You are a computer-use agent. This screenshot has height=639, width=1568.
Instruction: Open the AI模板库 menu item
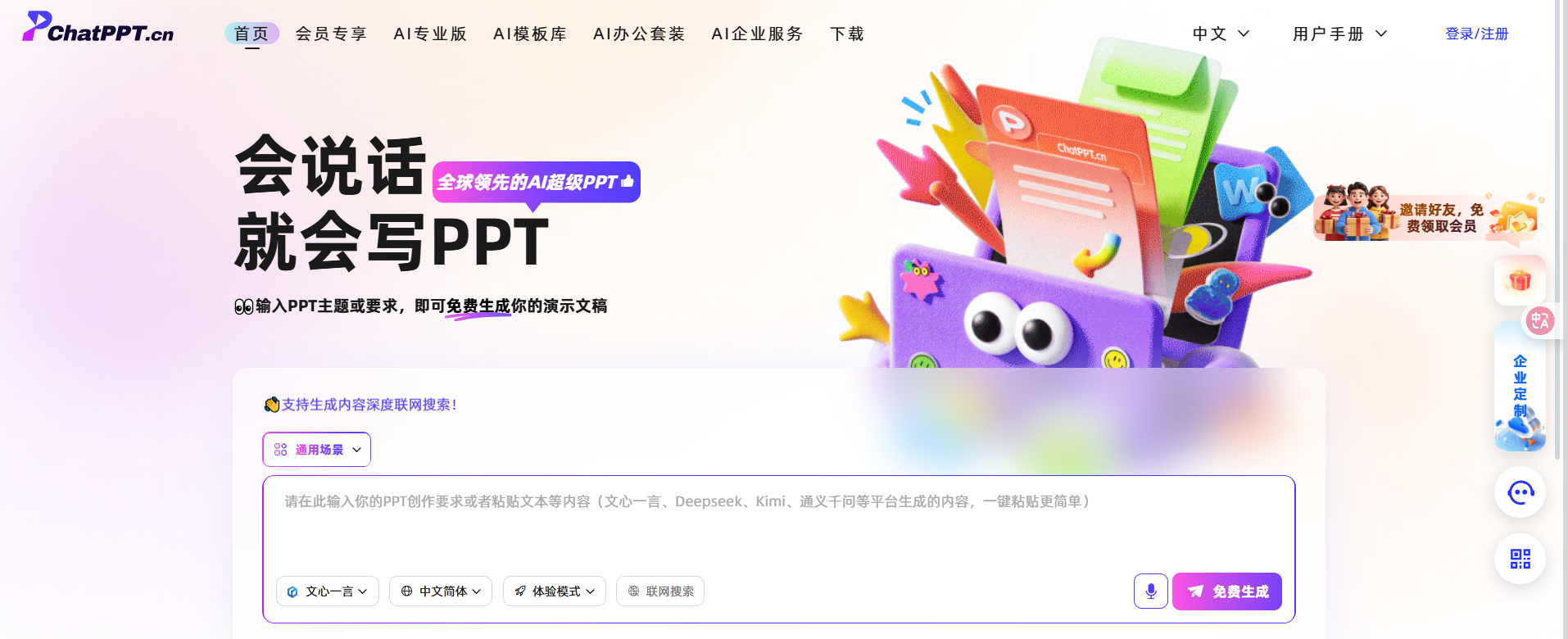[530, 34]
